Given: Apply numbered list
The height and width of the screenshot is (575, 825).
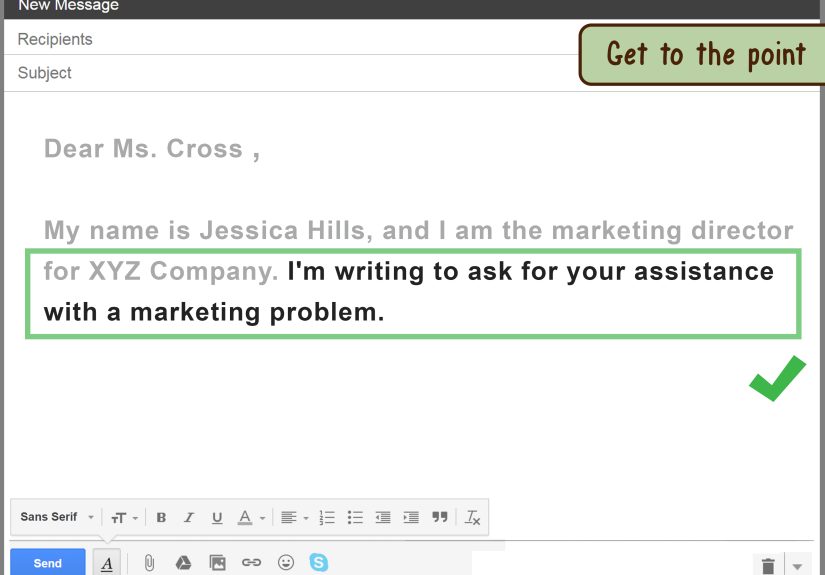Looking at the screenshot, I should (x=327, y=518).
